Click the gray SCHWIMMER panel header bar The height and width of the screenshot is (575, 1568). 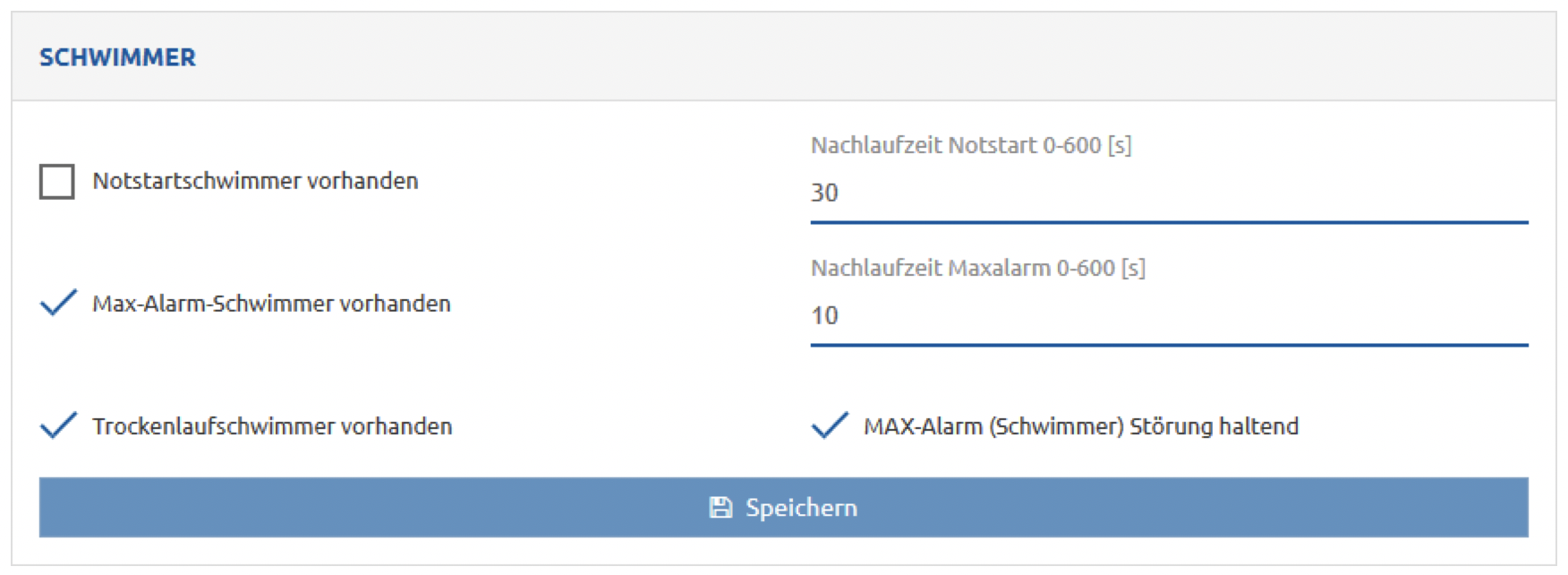coord(783,56)
